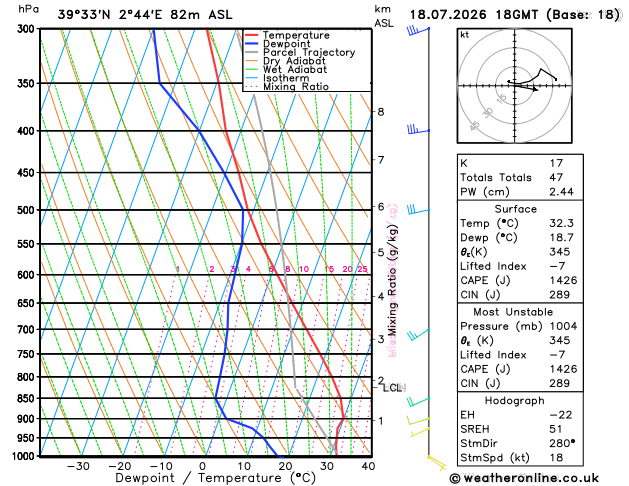Click the 'EH' value -22

click(x=560, y=415)
